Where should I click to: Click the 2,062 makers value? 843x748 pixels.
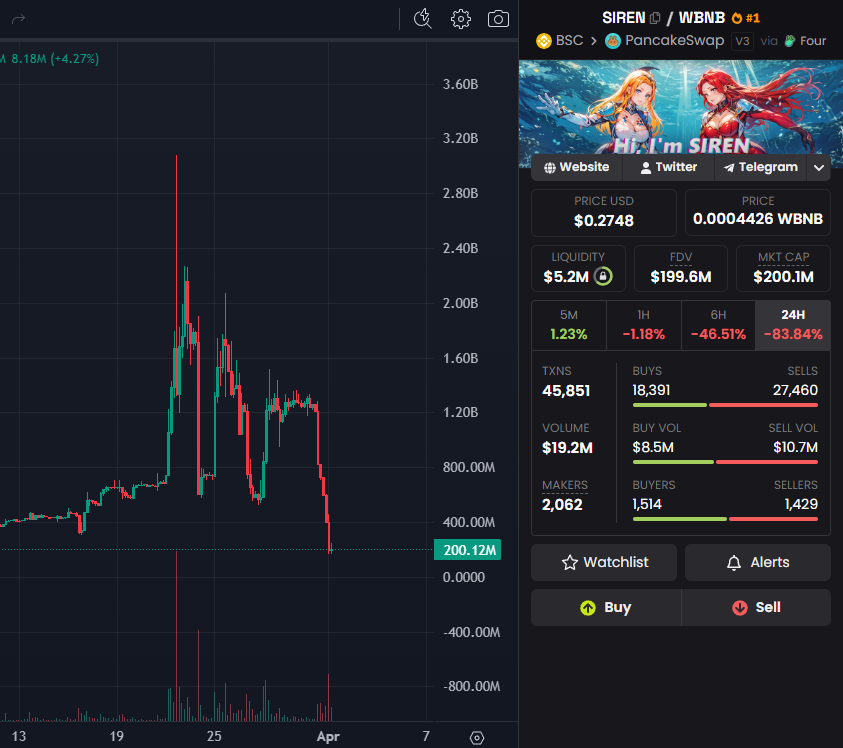[562, 505]
